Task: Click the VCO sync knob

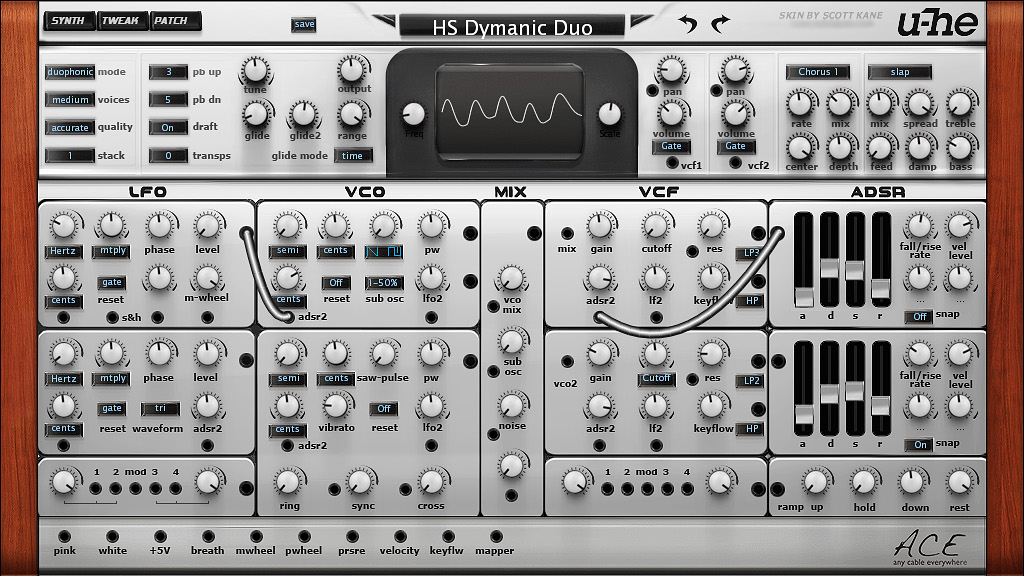Action: tap(360, 483)
